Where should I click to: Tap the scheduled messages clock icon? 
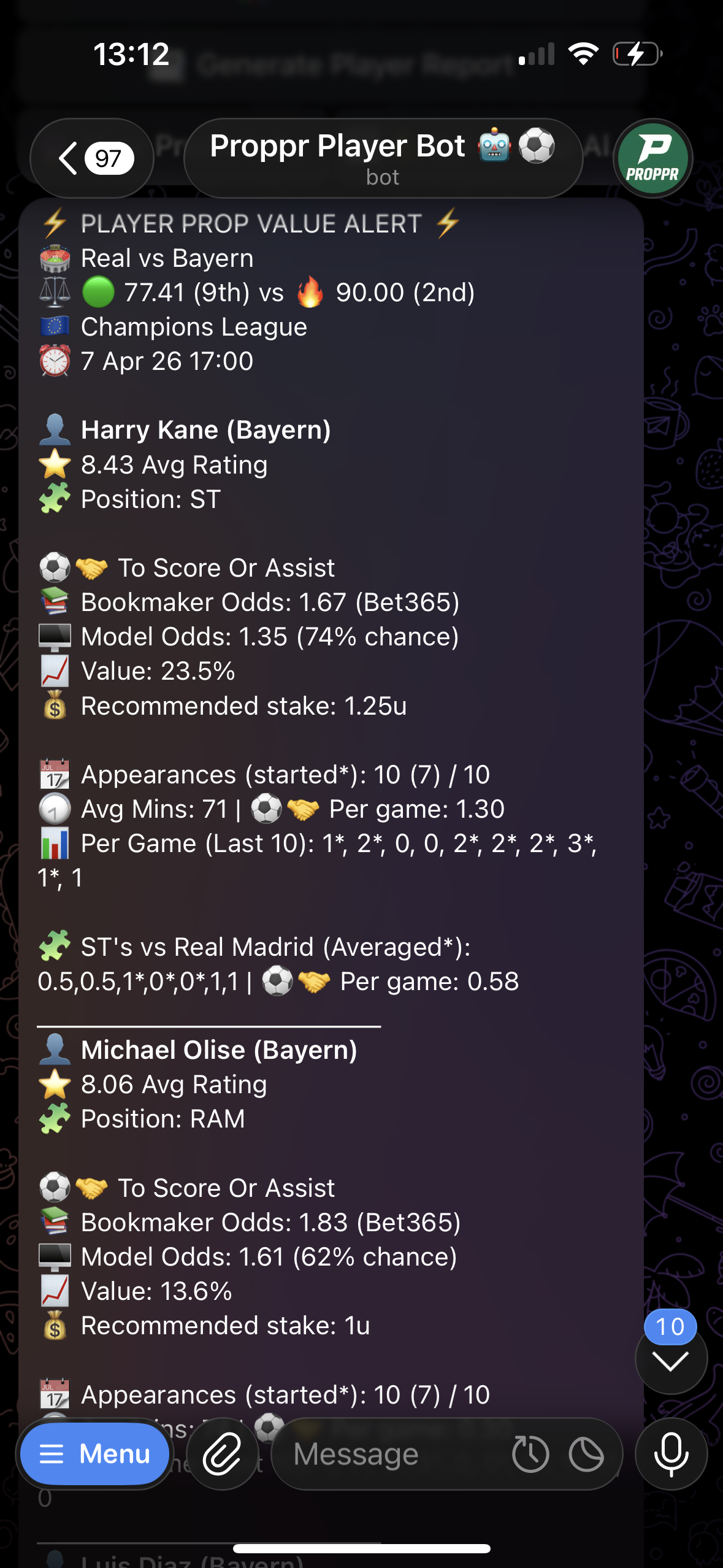click(x=530, y=1454)
